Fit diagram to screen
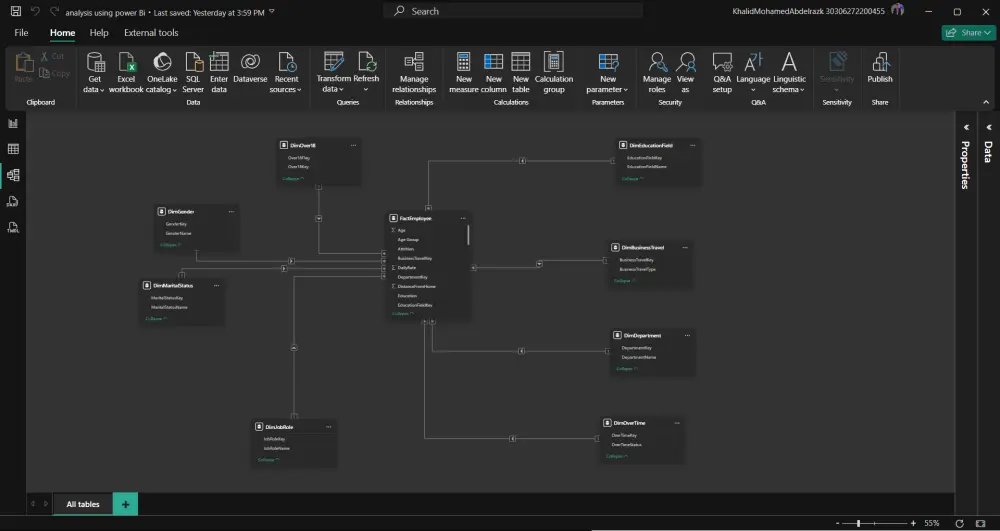1000x531 pixels. click(981, 523)
